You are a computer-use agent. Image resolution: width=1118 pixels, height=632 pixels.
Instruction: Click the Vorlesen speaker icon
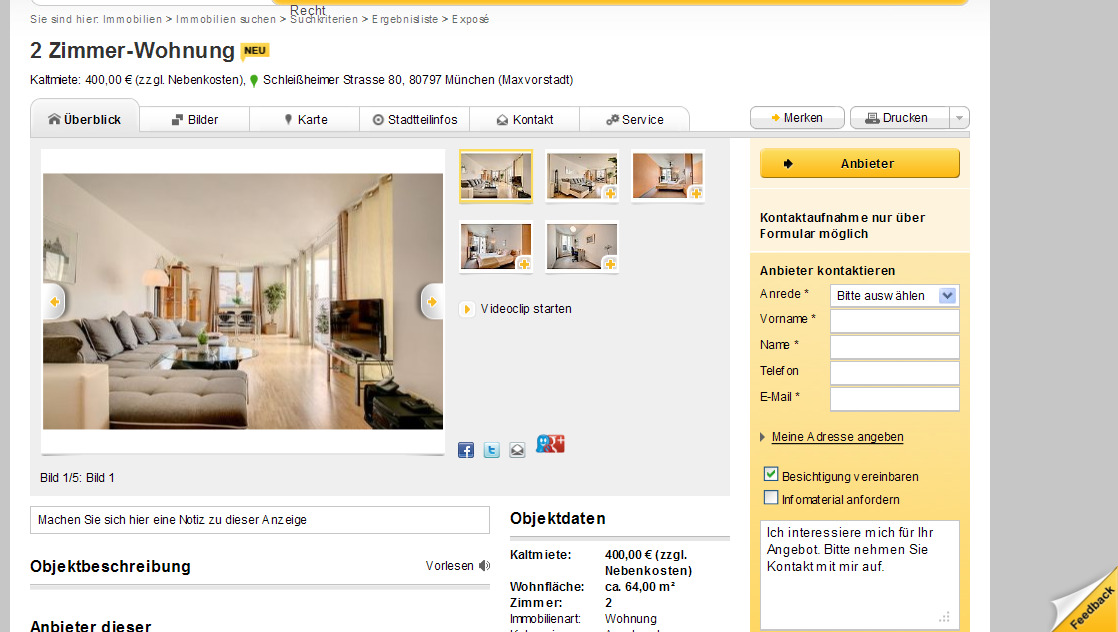click(x=485, y=566)
